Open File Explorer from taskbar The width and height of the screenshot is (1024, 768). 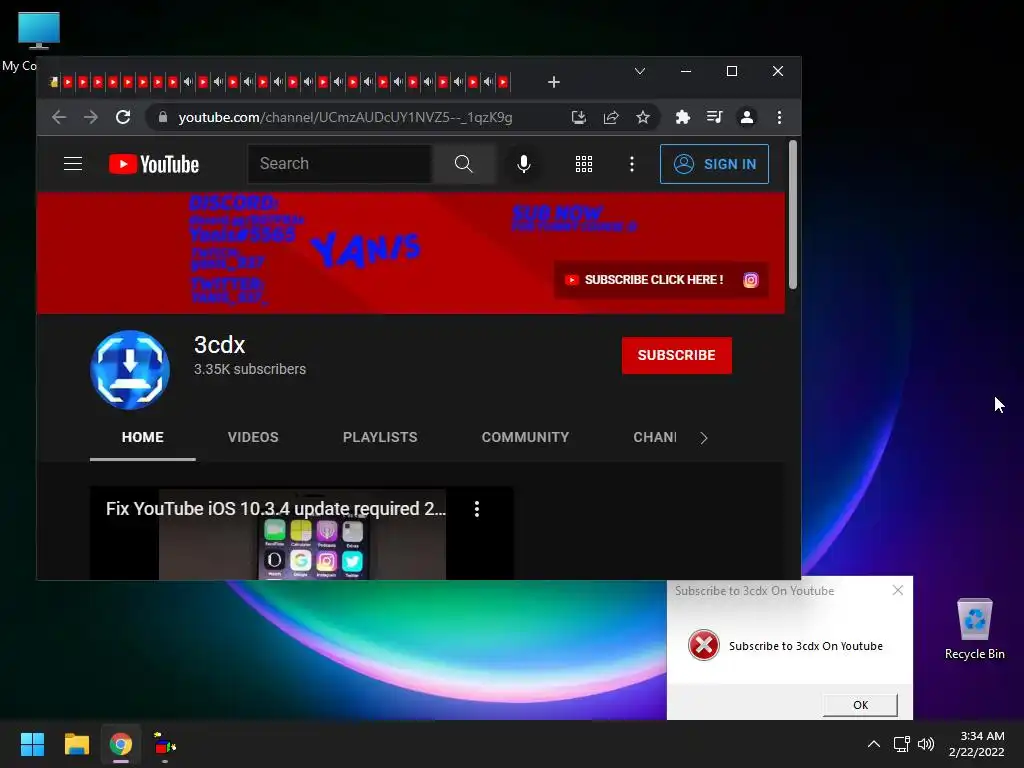click(76, 744)
